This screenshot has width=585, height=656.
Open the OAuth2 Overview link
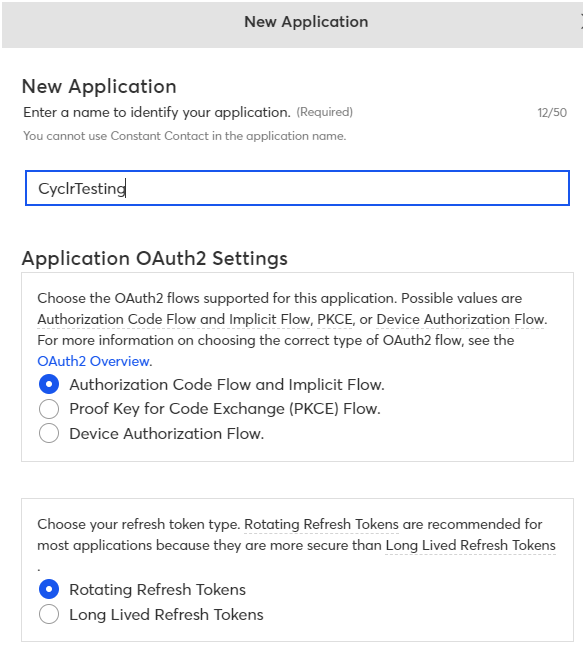point(93,361)
